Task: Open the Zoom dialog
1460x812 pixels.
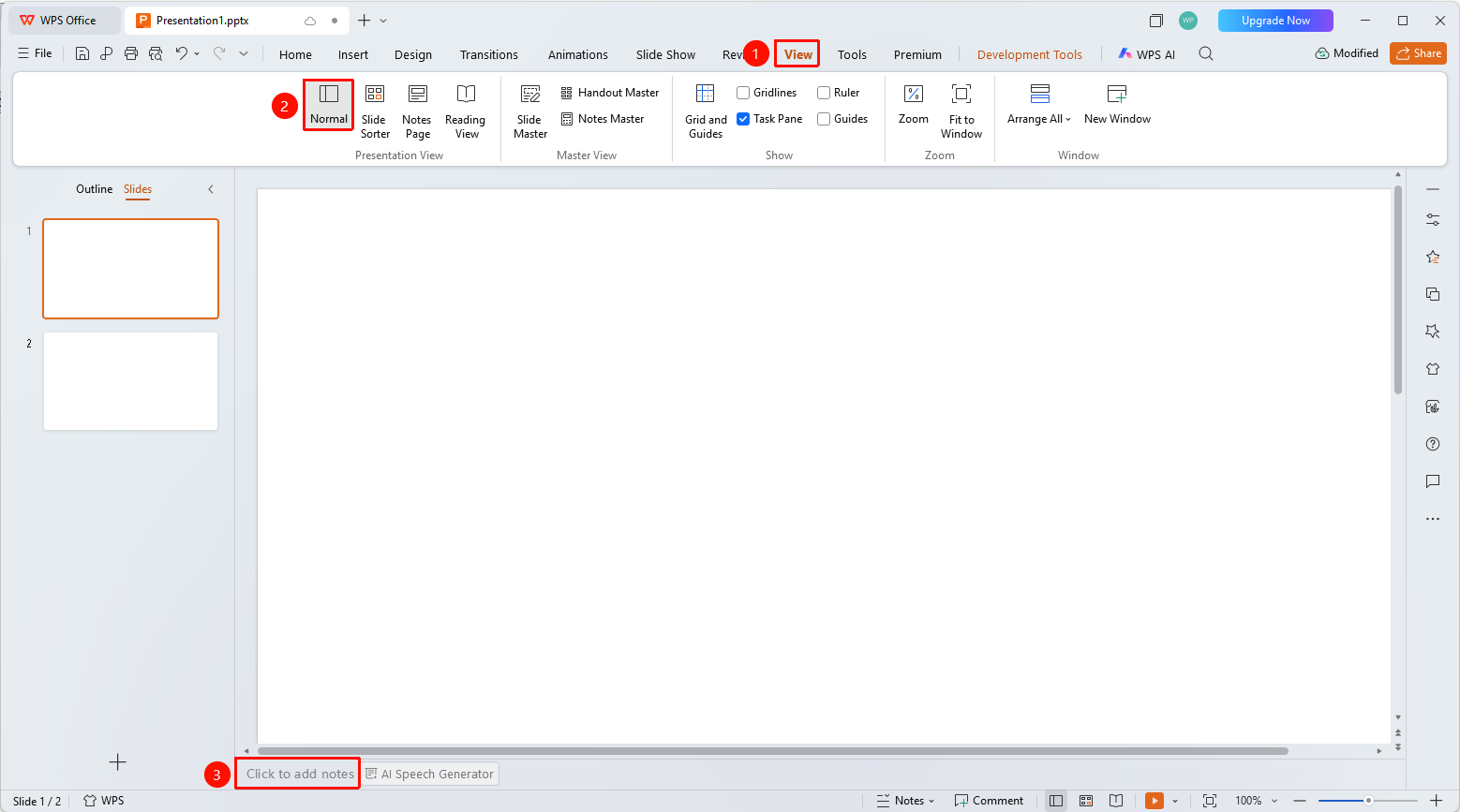Action: (x=914, y=105)
